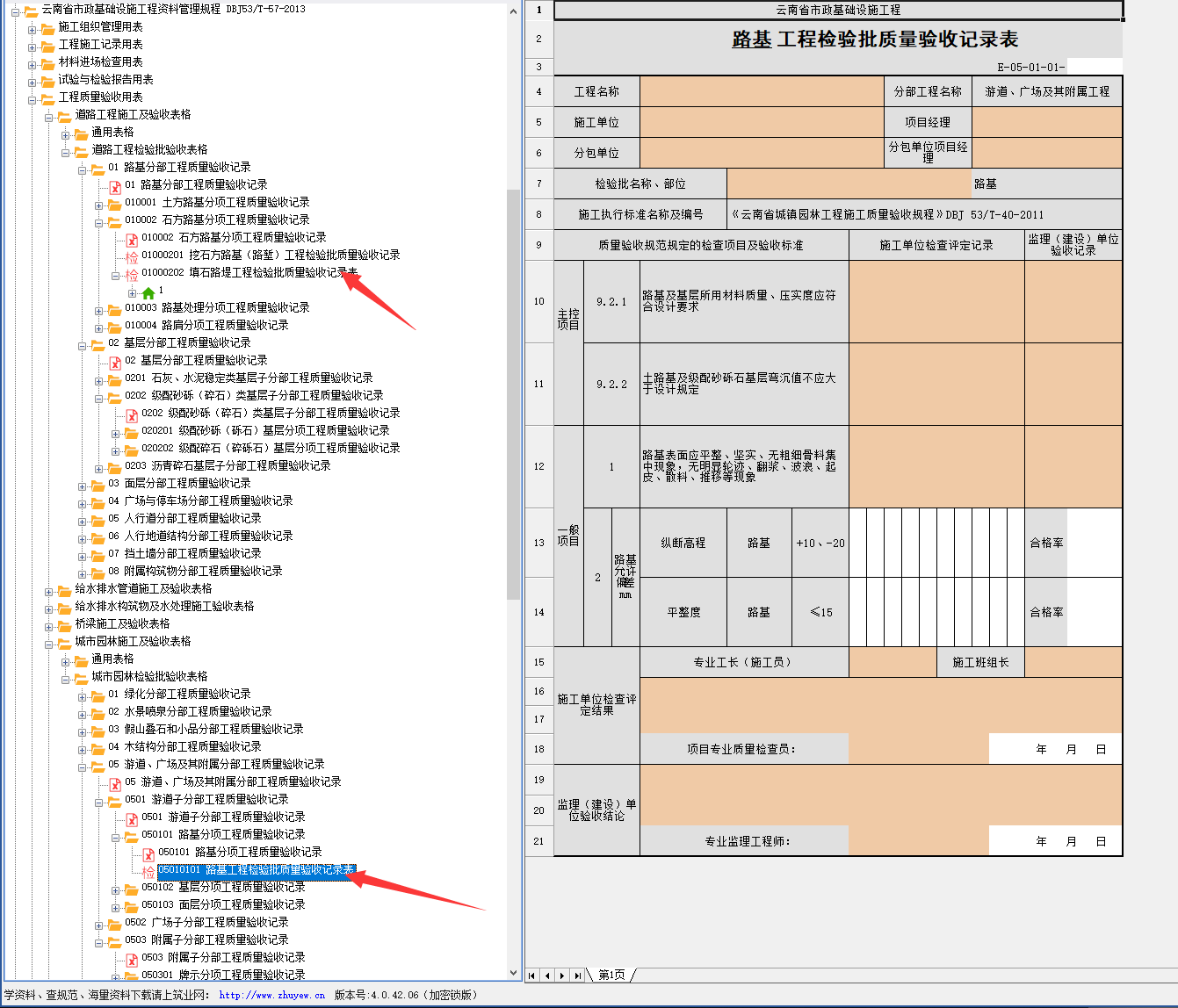Select the 010004 路肩分项工程质量验收记录 row
1178x1008 pixels.
[206, 325]
